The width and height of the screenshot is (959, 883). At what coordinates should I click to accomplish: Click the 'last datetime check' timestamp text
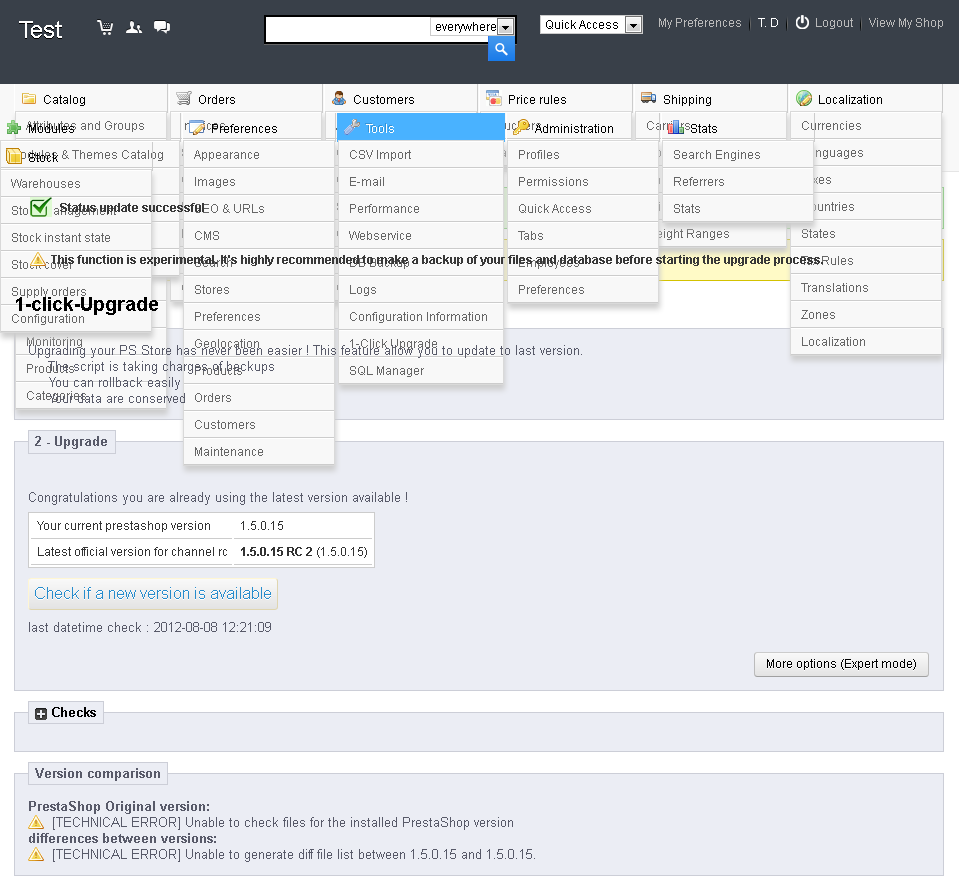[150, 627]
